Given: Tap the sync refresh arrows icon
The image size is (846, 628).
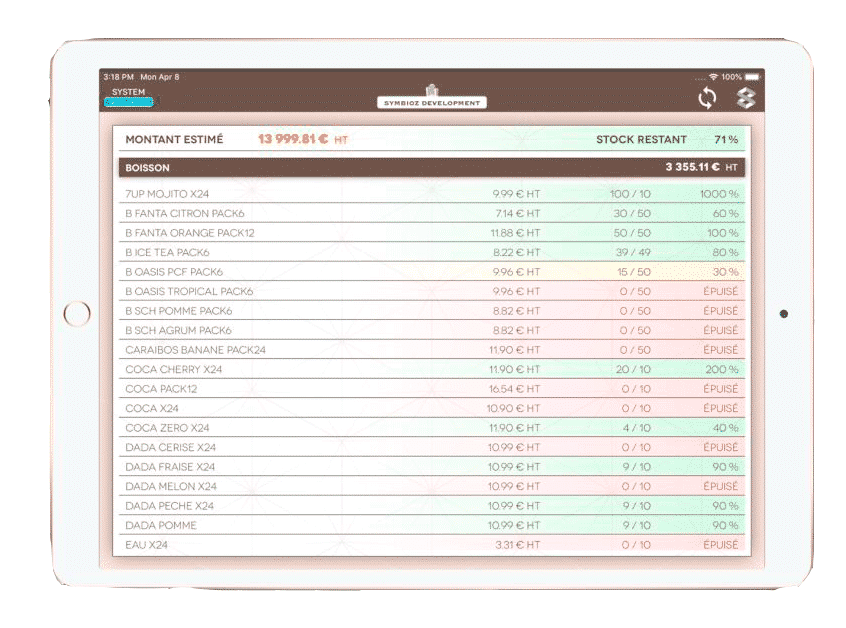Looking at the screenshot, I should click(707, 98).
